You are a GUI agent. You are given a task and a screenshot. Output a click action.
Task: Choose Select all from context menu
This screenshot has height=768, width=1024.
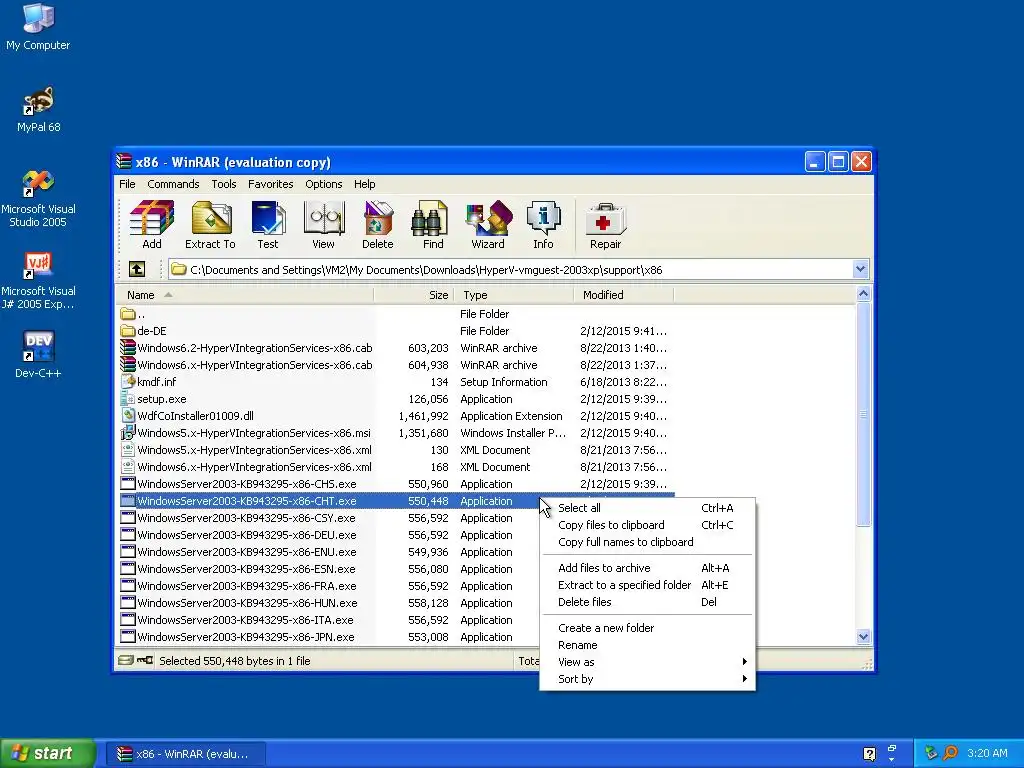tap(647, 507)
